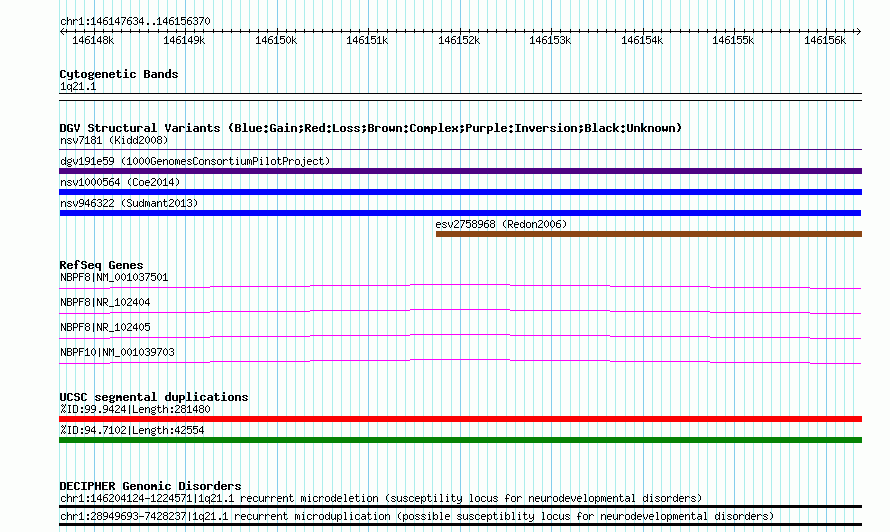Click the red segmental duplication bar

coord(460,419)
